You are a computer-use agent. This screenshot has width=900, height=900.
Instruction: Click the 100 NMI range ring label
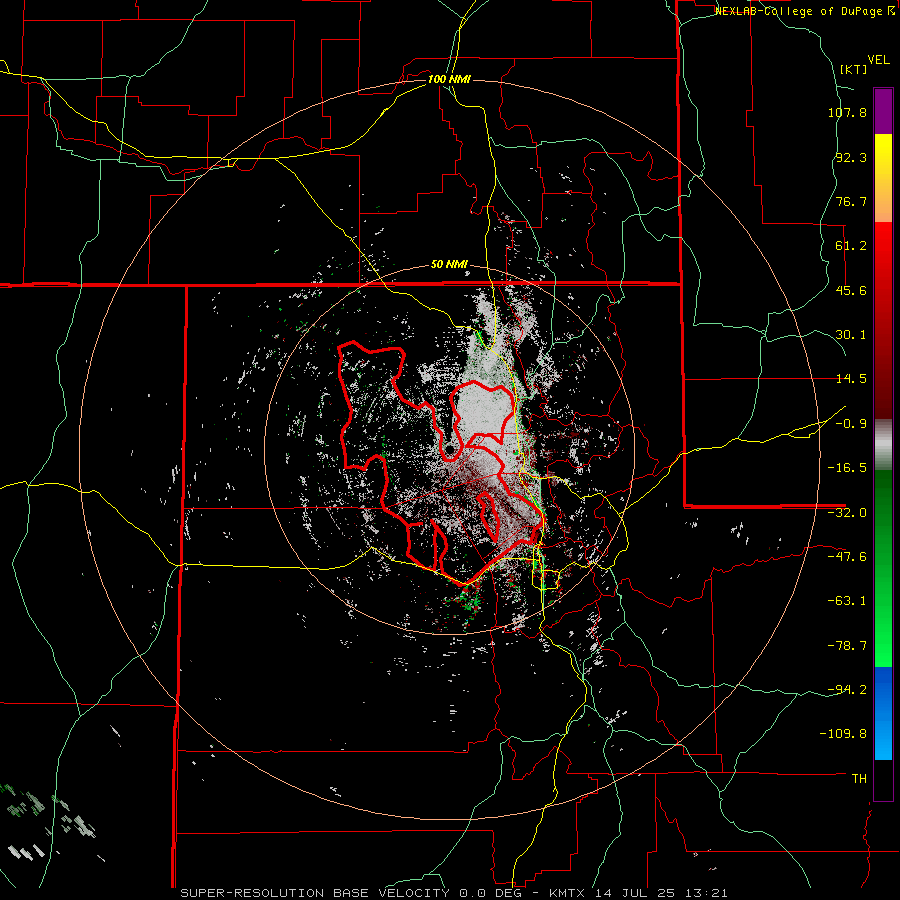(x=449, y=79)
